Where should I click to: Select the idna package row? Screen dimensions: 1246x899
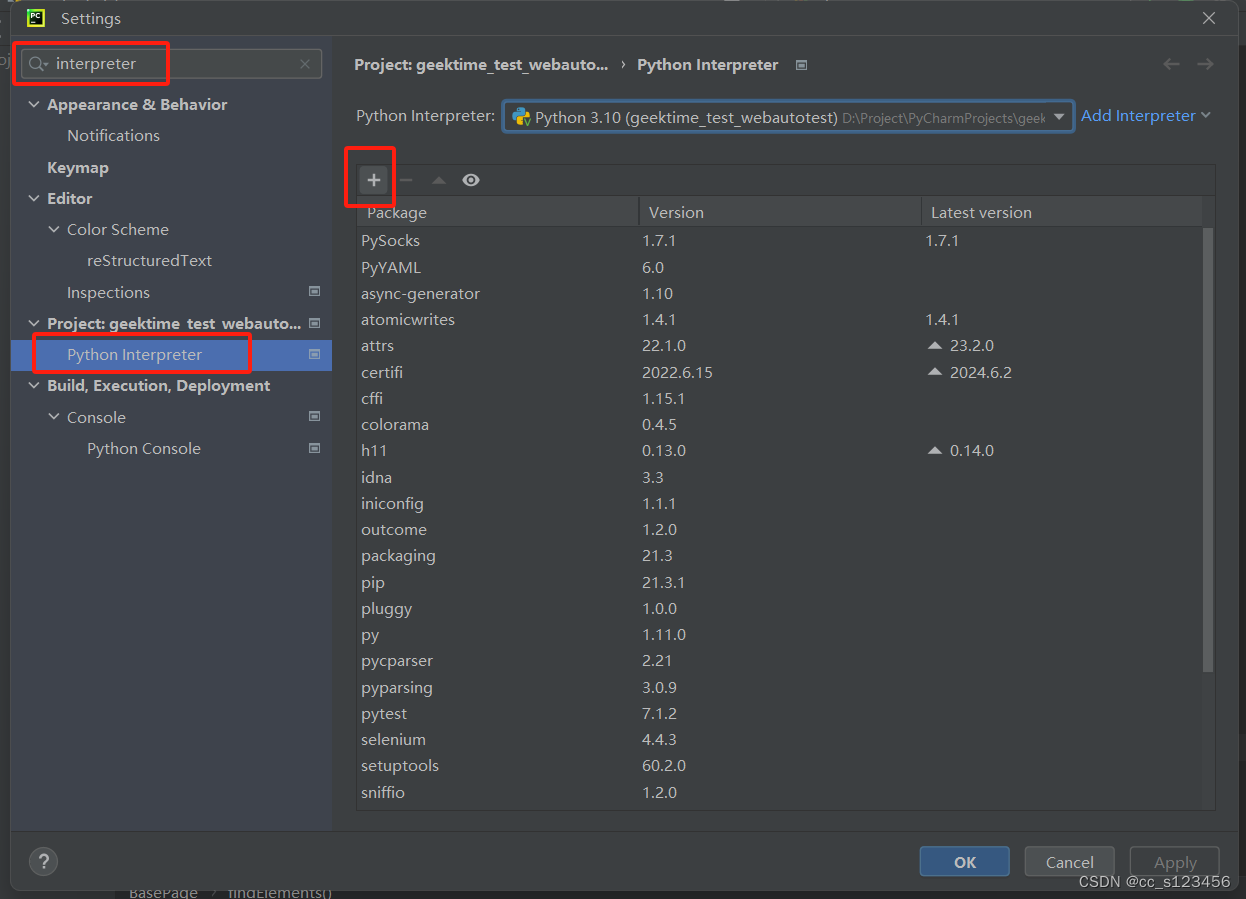[780, 477]
